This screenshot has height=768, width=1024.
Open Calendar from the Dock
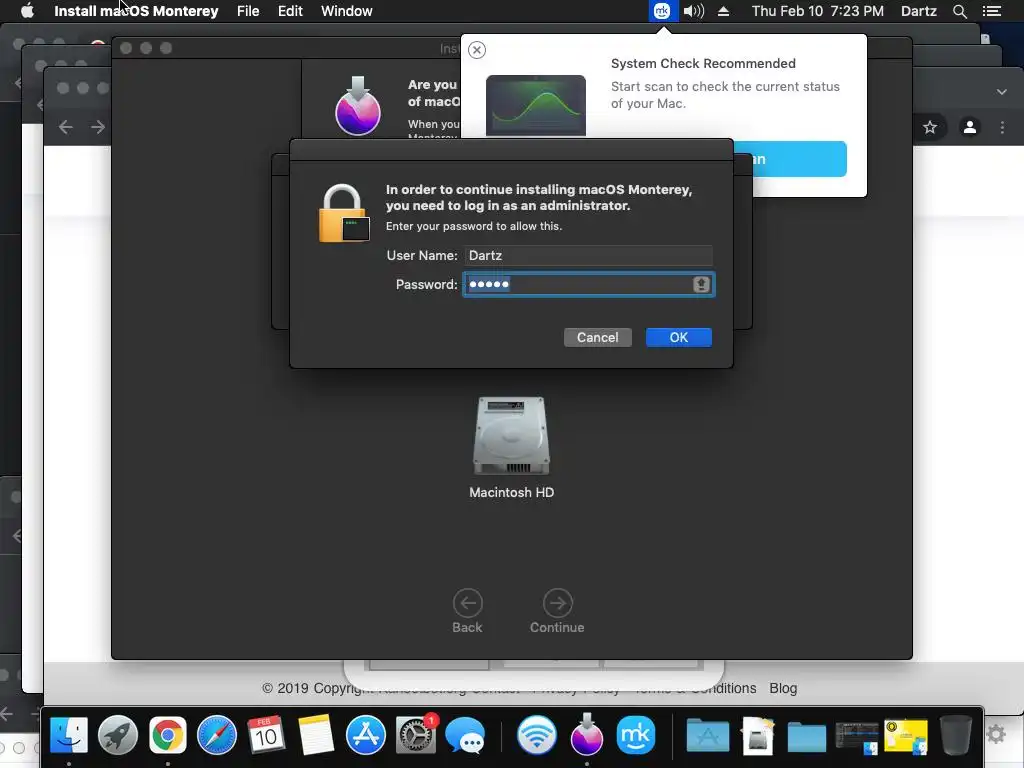point(266,735)
